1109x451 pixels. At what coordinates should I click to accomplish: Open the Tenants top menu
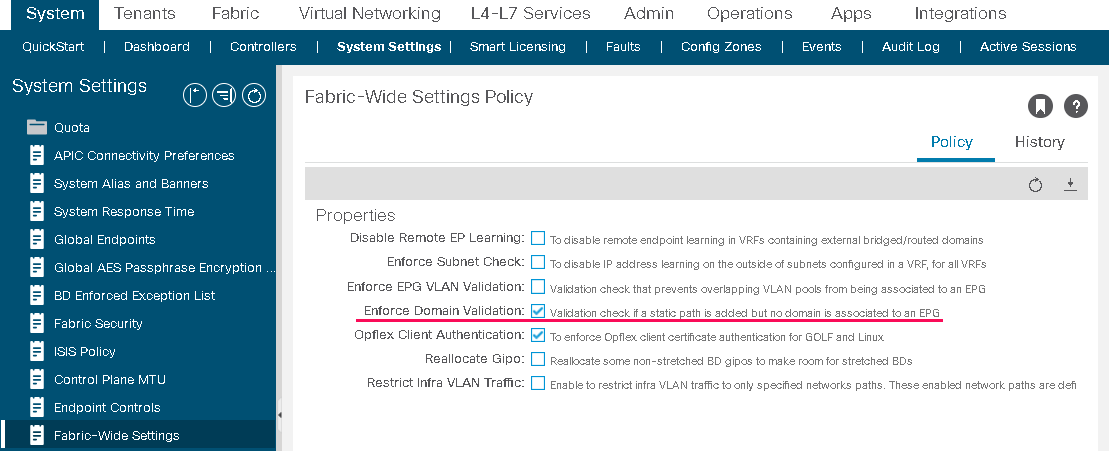(144, 13)
